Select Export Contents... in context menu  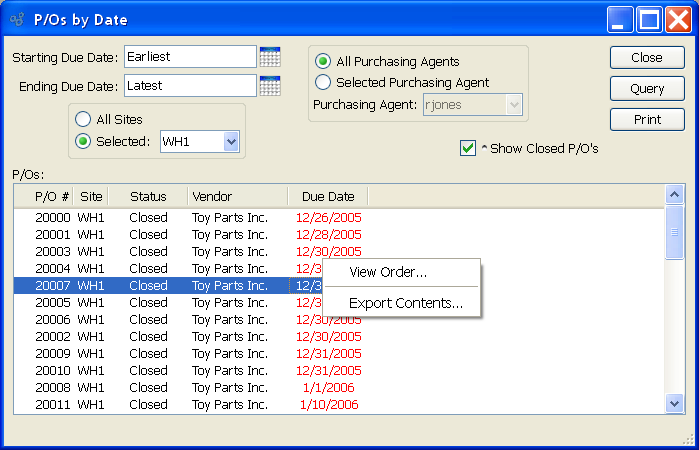[405, 303]
